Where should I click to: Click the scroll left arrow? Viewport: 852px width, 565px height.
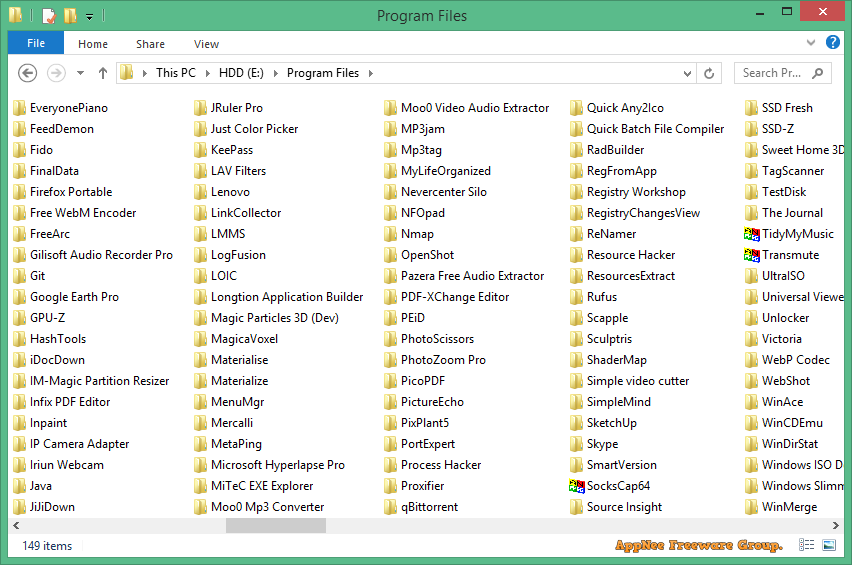click(x=16, y=525)
